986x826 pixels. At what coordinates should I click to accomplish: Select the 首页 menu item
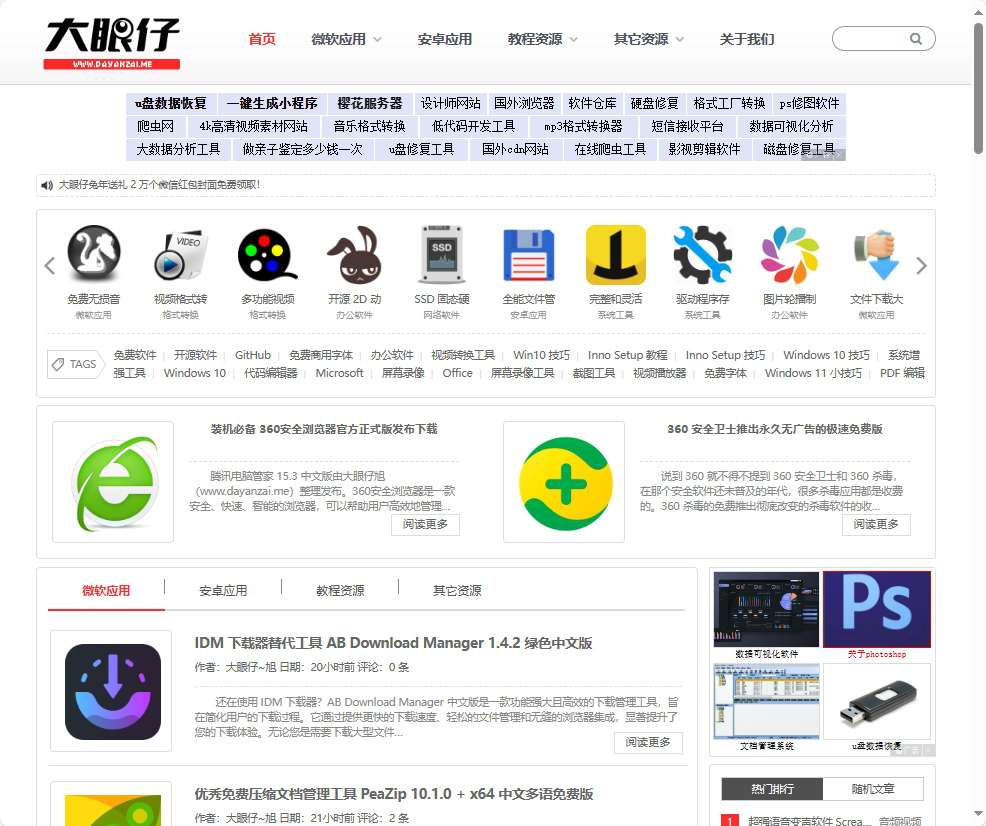coord(261,38)
